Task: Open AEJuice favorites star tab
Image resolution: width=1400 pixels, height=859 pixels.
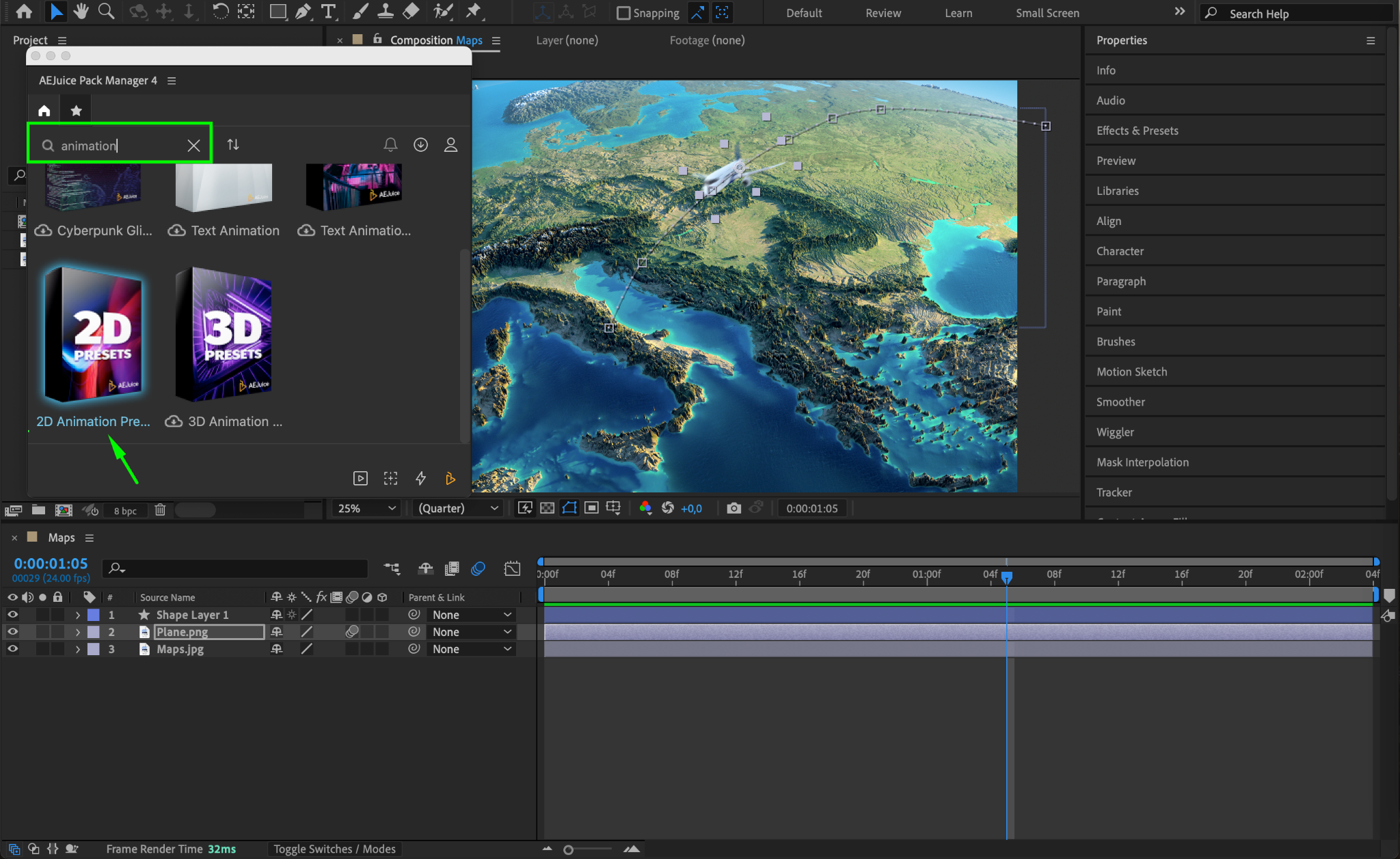Action: pyautogui.click(x=76, y=111)
